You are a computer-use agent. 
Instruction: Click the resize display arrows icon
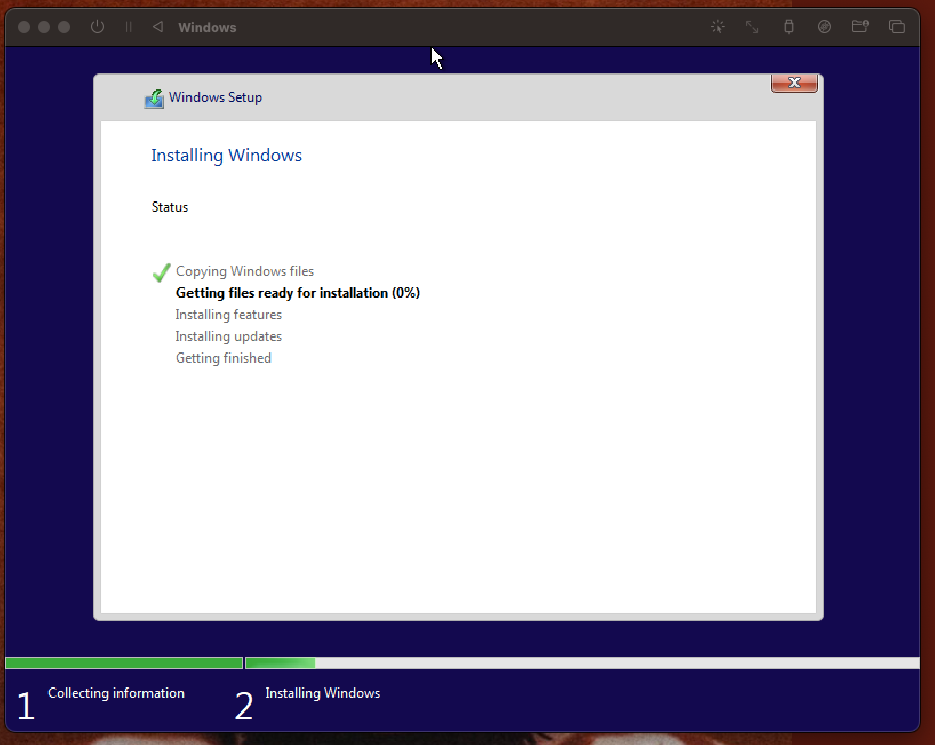[x=752, y=27]
